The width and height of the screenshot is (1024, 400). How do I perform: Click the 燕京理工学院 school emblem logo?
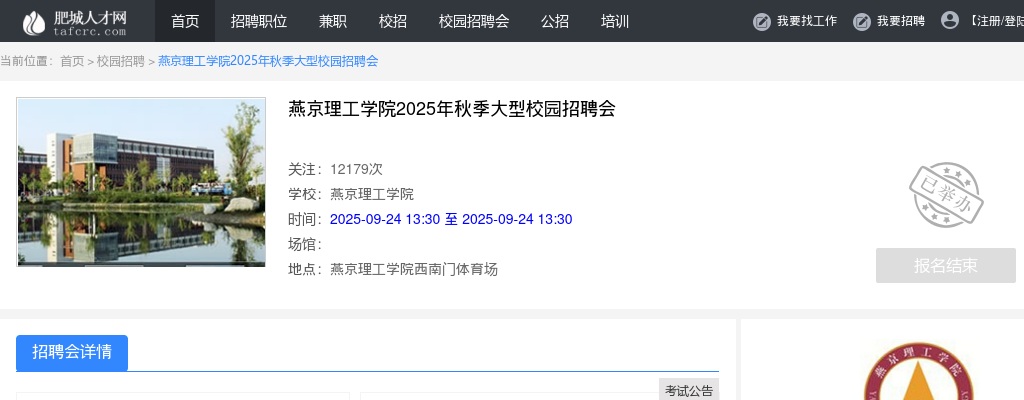point(917,375)
